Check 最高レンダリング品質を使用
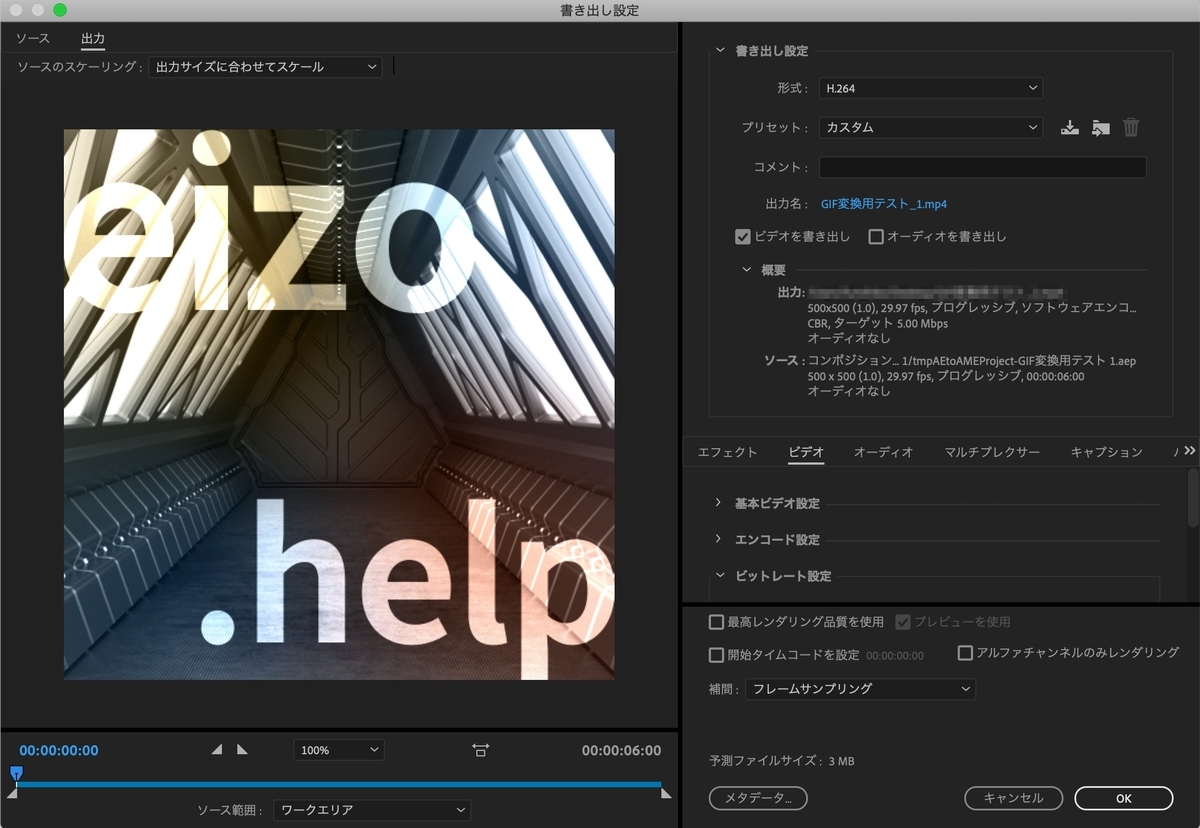 716,621
